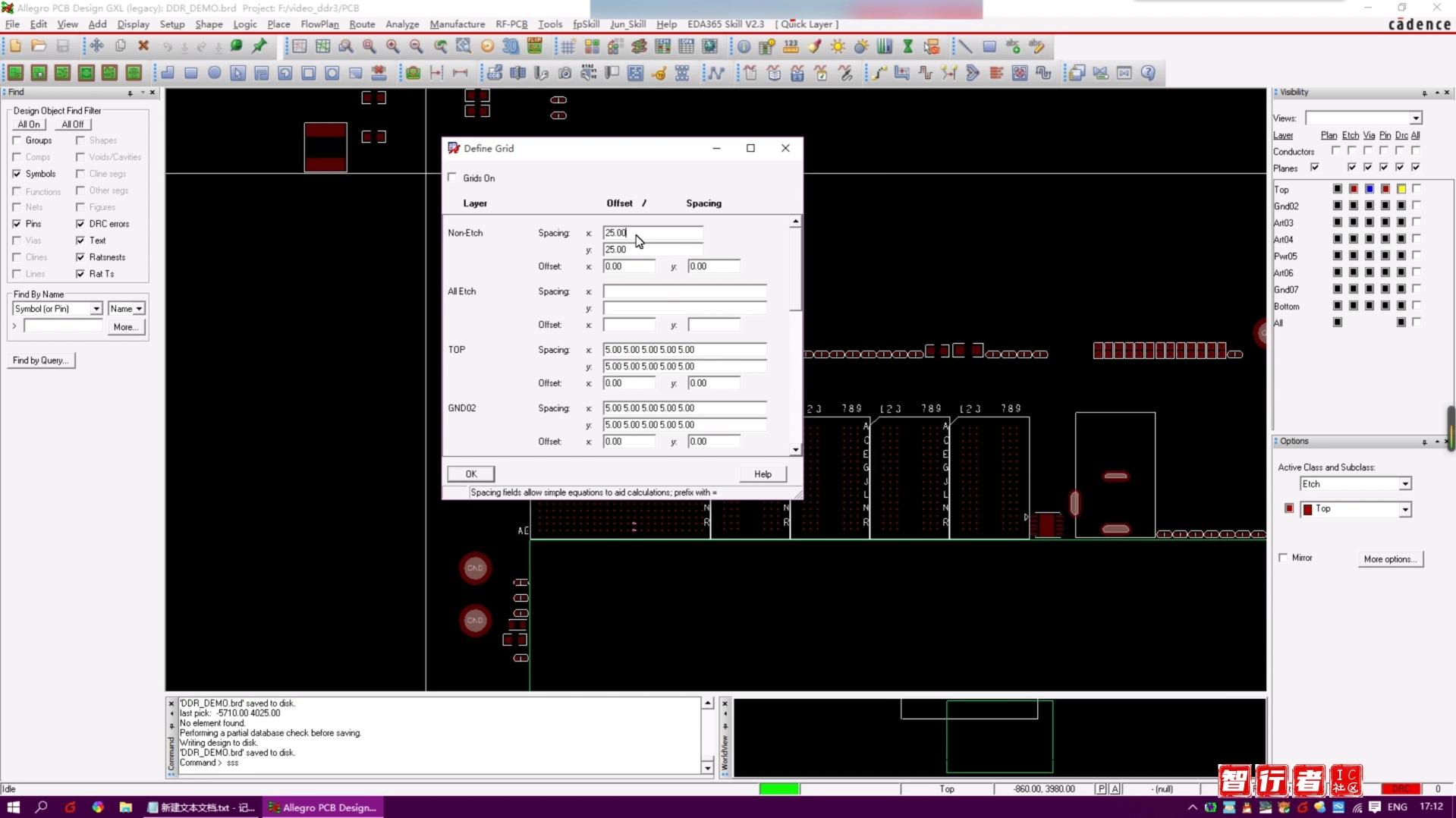Click the All Off find filter button
This screenshot has width=1456, height=818.
[x=73, y=124]
